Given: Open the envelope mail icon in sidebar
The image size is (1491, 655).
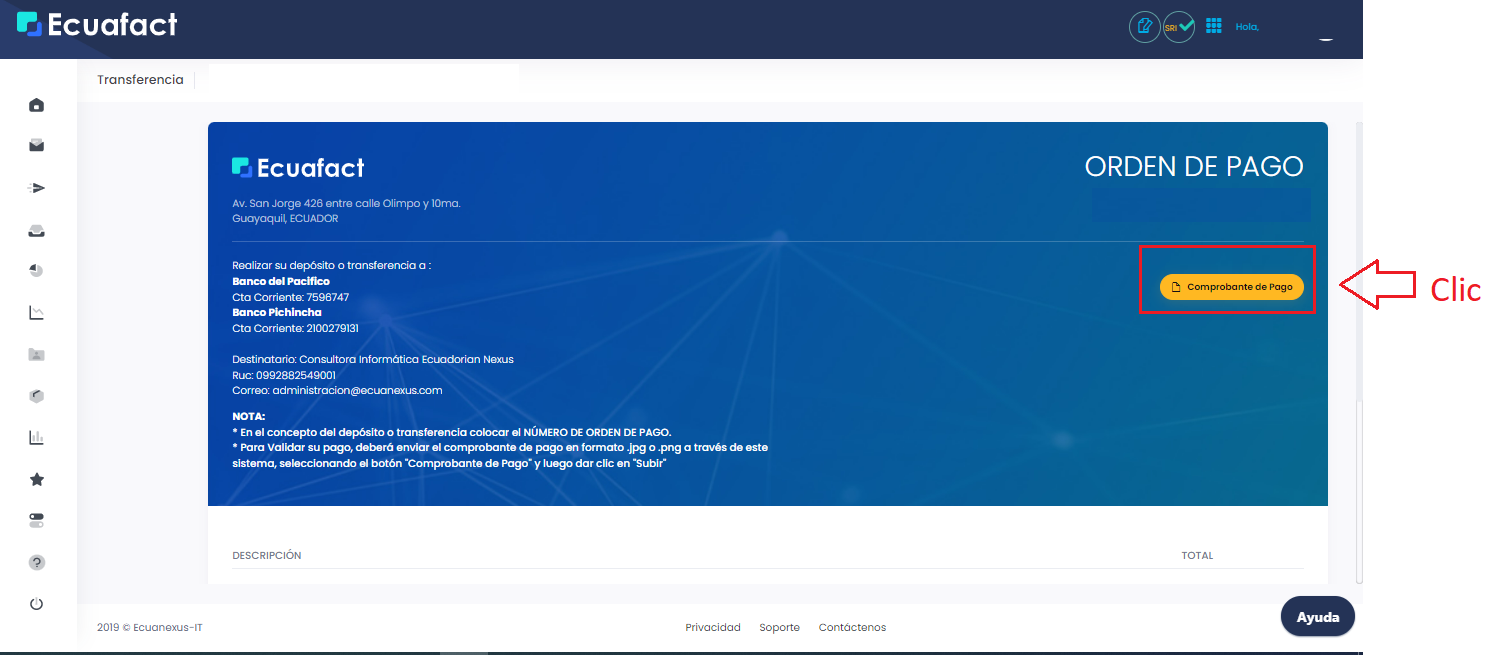Looking at the screenshot, I should pyautogui.click(x=37, y=146).
